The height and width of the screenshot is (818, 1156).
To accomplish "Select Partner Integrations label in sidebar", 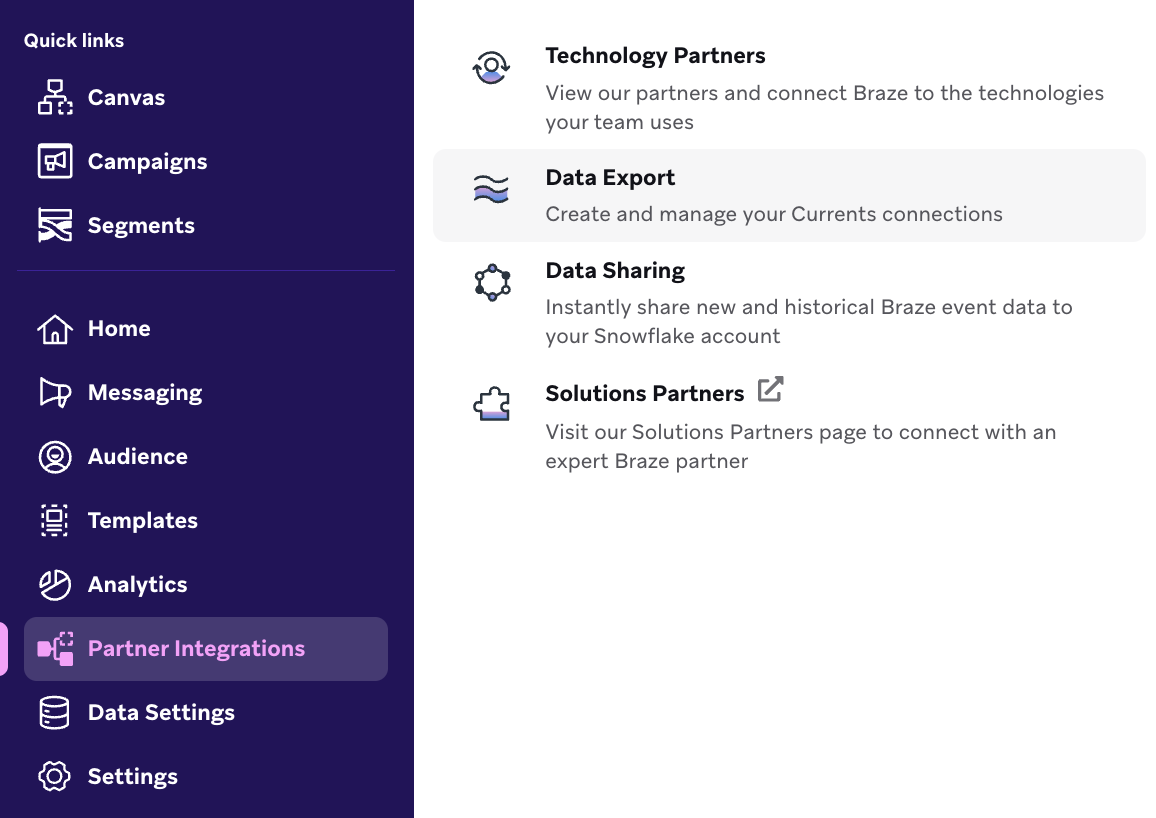I will (x=196, y=649).
